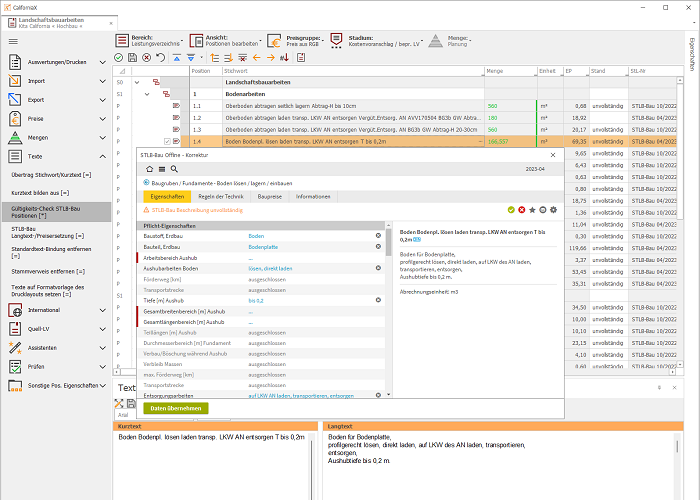The height and width of the screenshot is (500, 700).
Task: Click the orange right arrow indent icon
Action: (x=271, y=58)
